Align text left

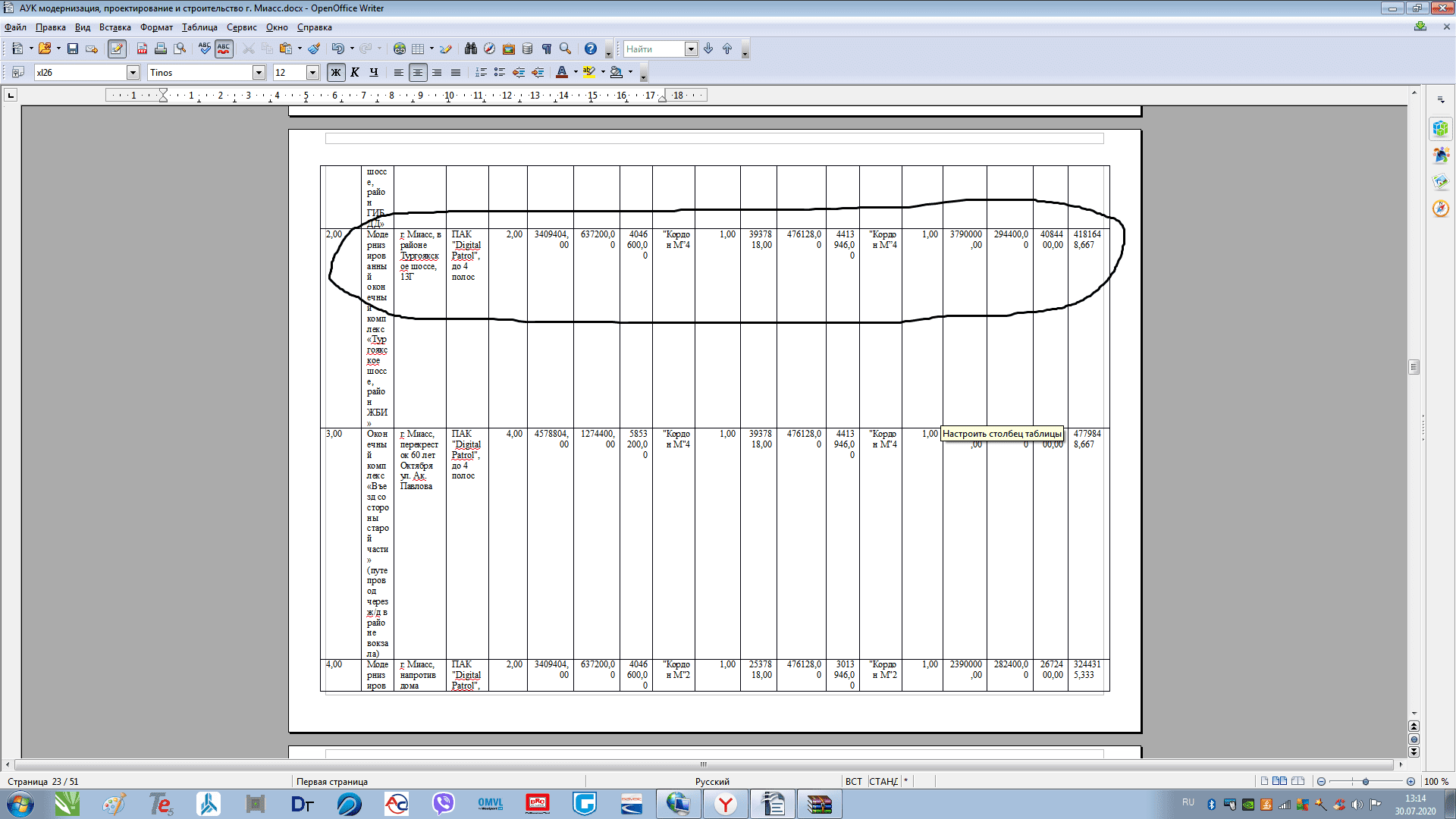pyautogui.click(x=399, y=72)
